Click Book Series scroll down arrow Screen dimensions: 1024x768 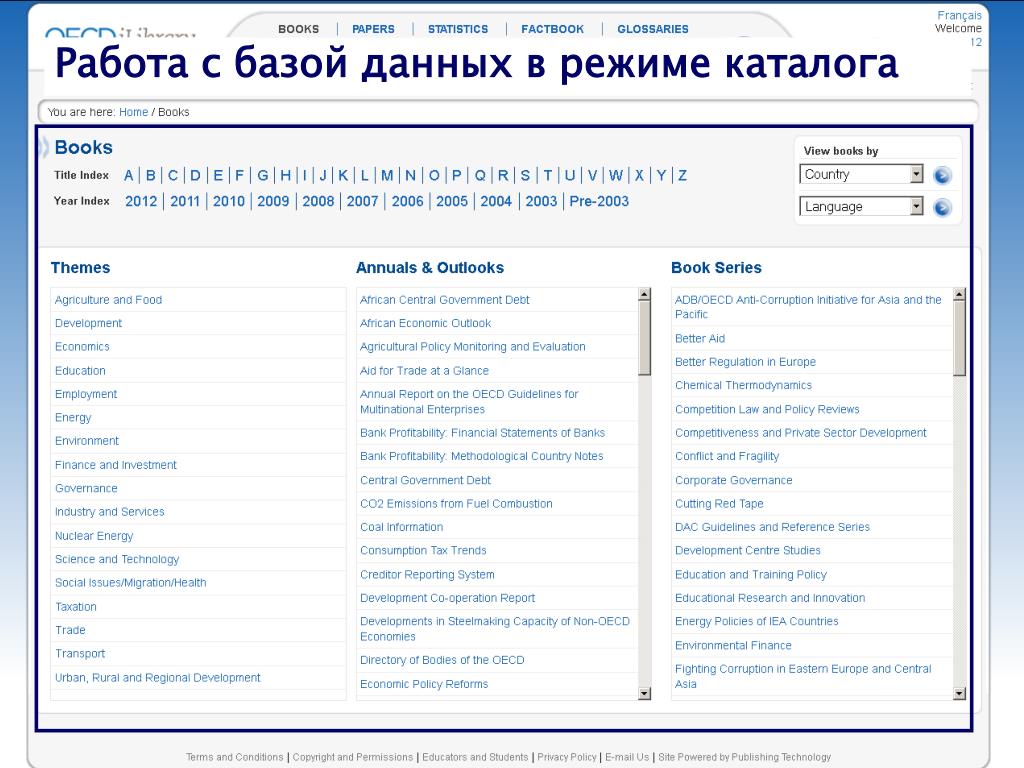[959, 694]
